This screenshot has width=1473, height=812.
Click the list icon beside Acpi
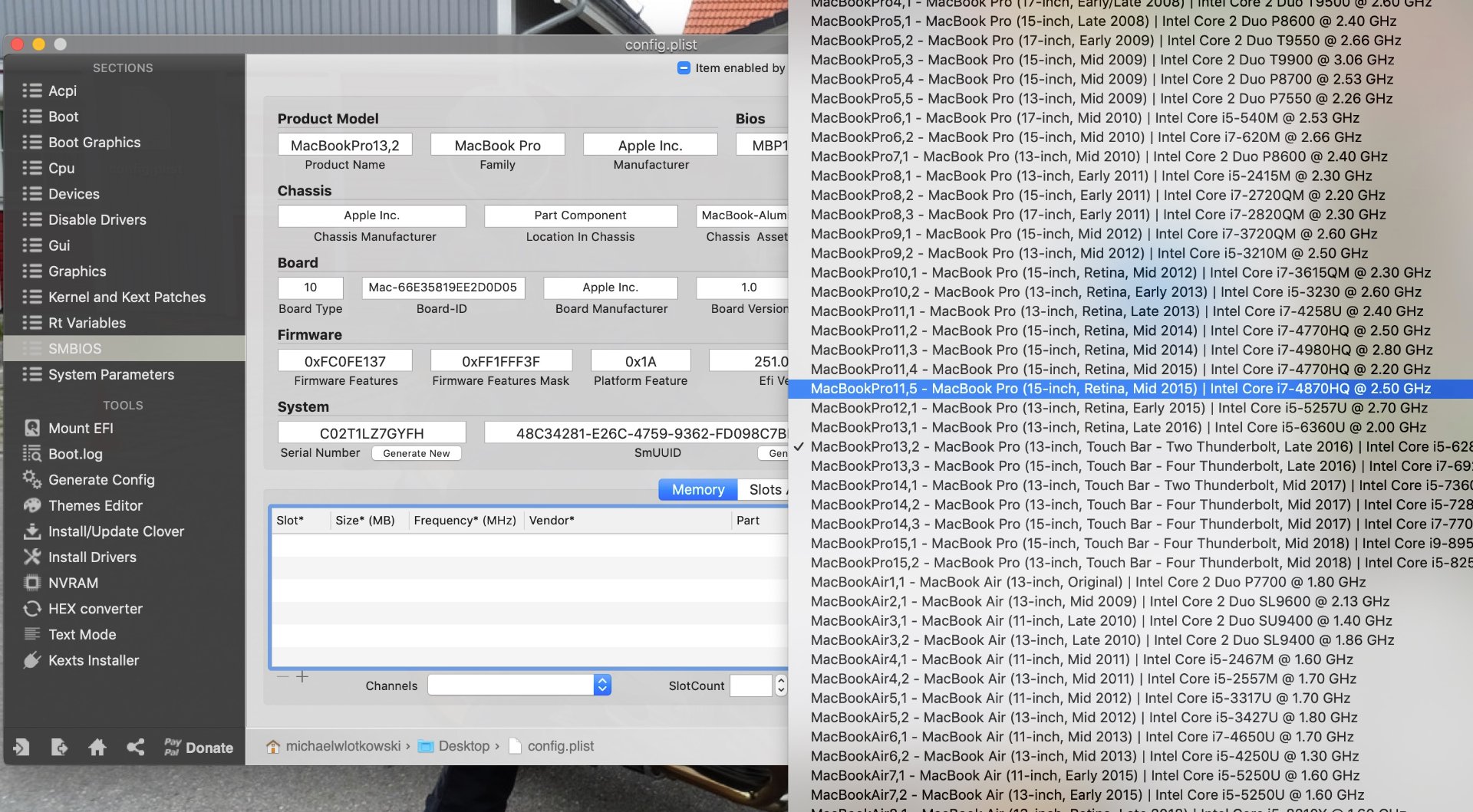32,90
